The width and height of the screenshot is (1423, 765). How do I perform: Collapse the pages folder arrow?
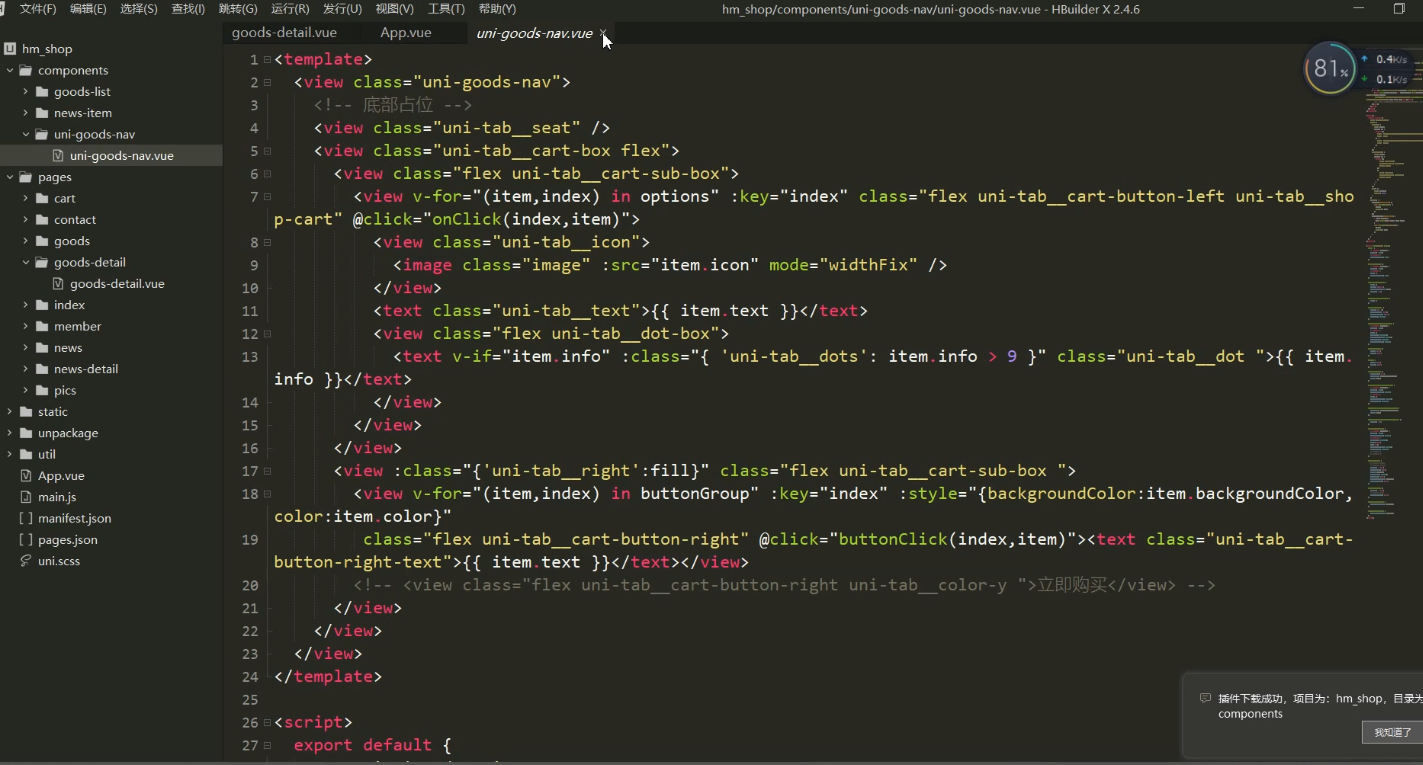pyautogui.click(x=10, y=177)
